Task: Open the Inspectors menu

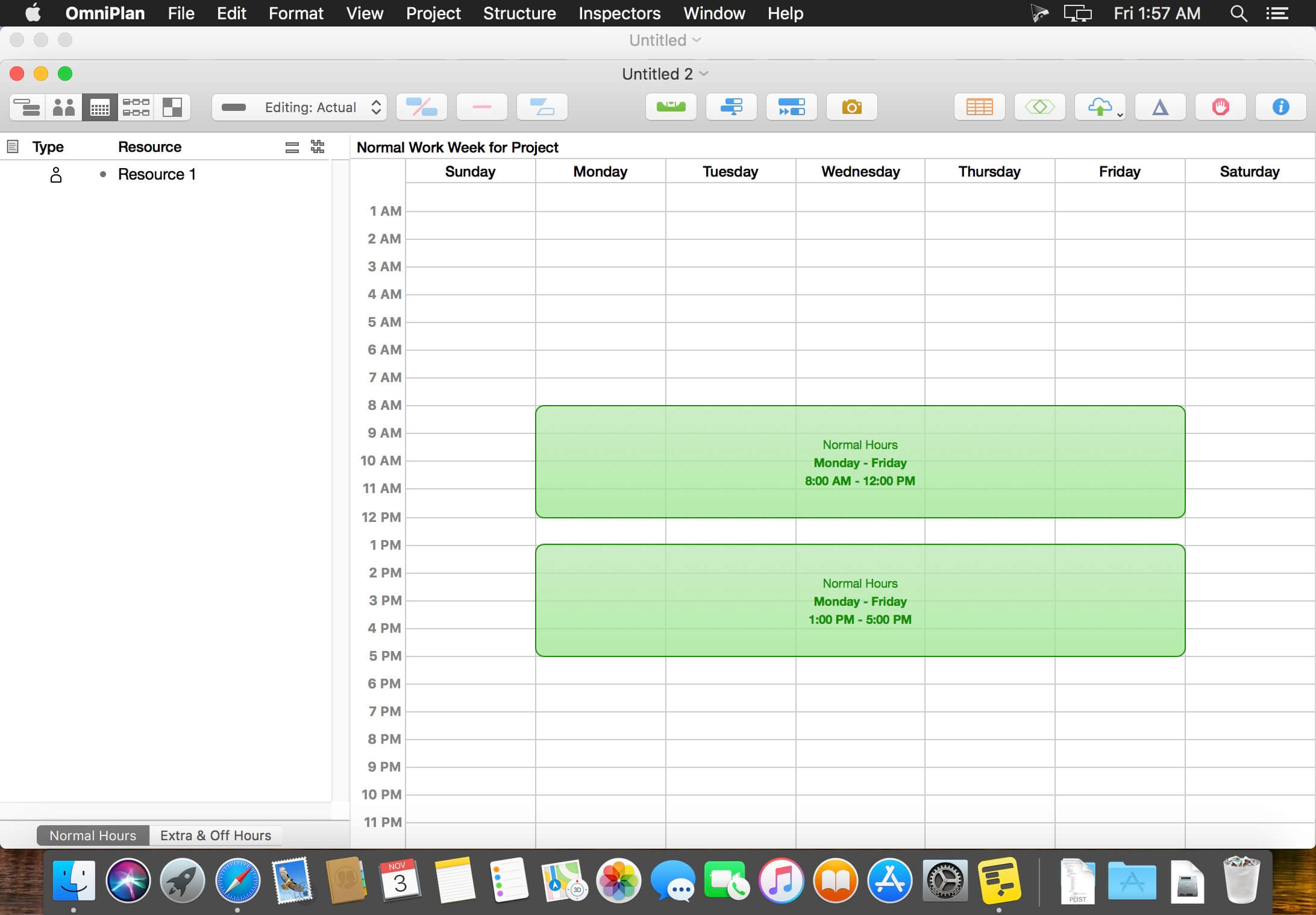Action: coord(619,13)
